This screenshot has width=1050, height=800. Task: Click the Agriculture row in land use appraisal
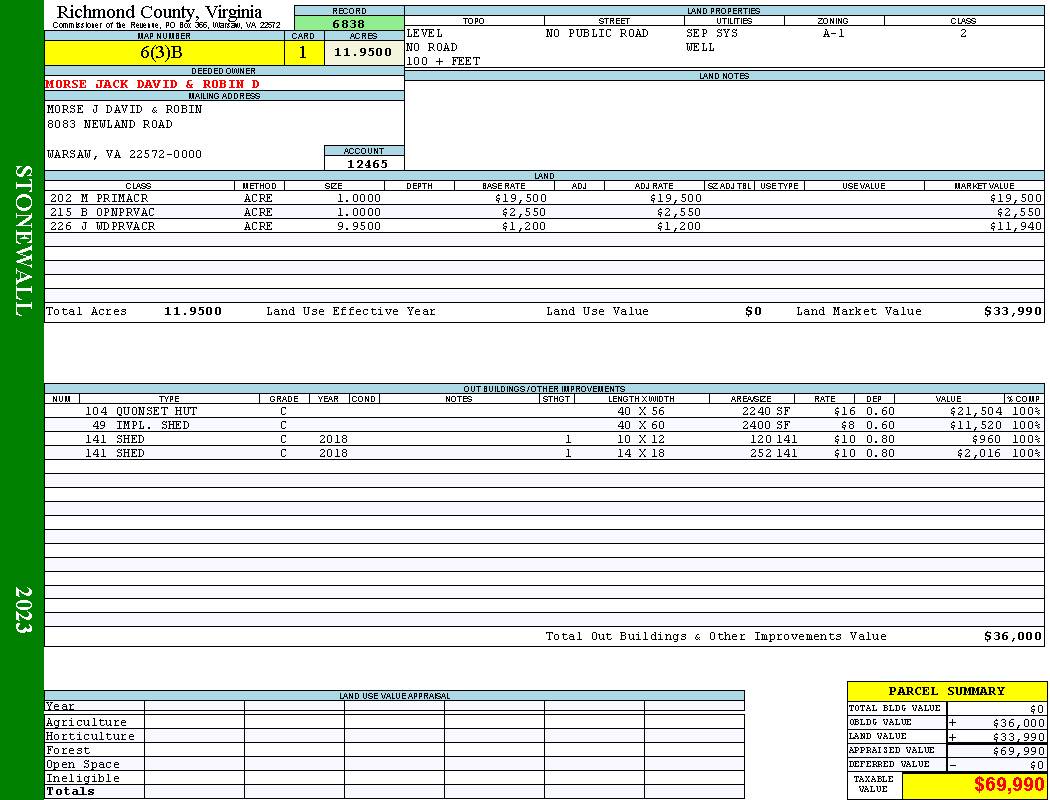click(x=394, y=722)
